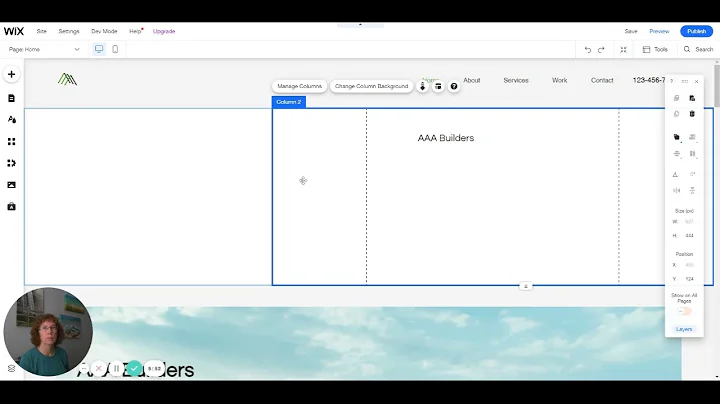Click the vertical page scrollbar

[x=717, y=85]
